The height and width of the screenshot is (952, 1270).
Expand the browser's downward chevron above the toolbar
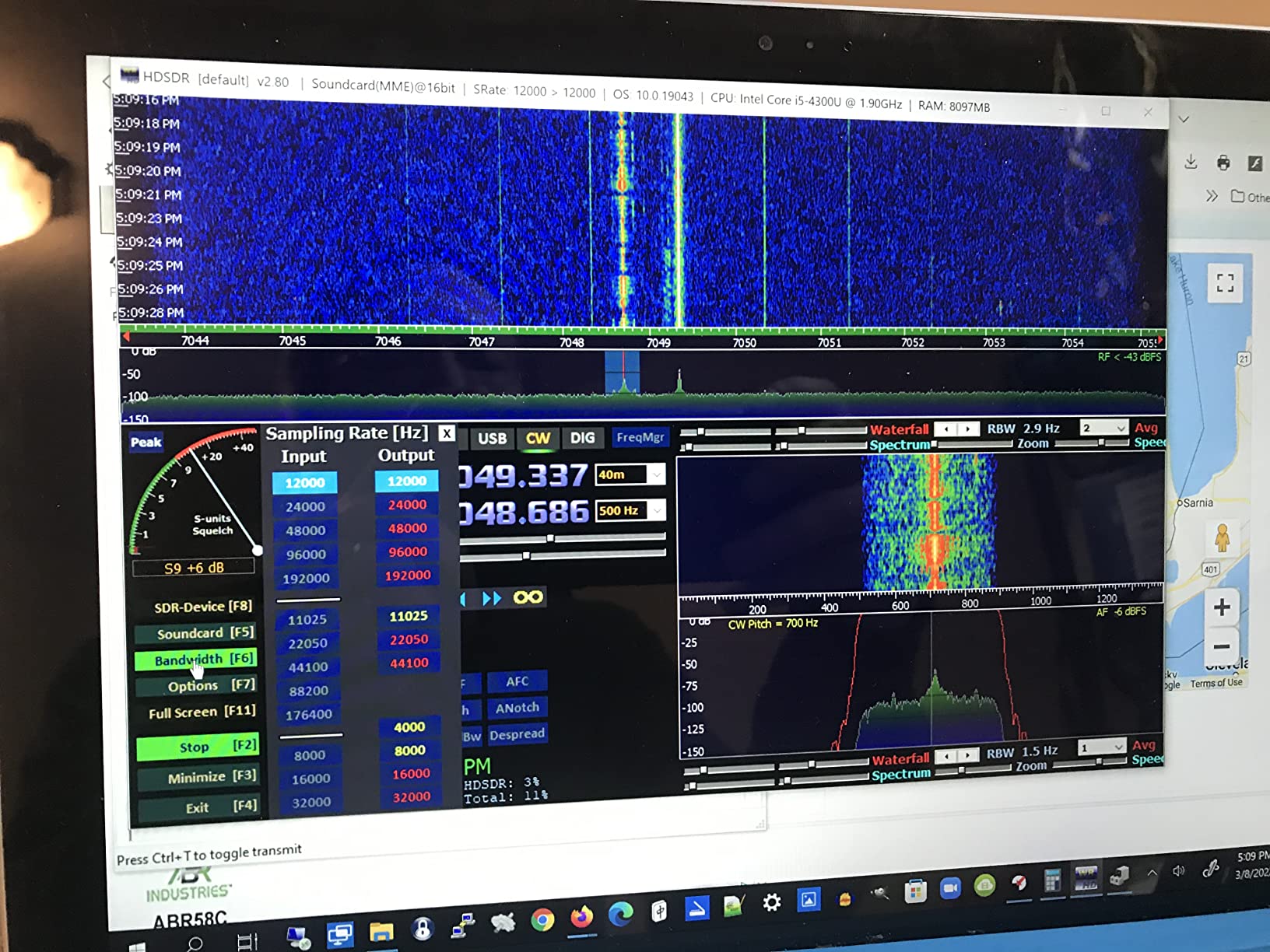(1184, 119)
